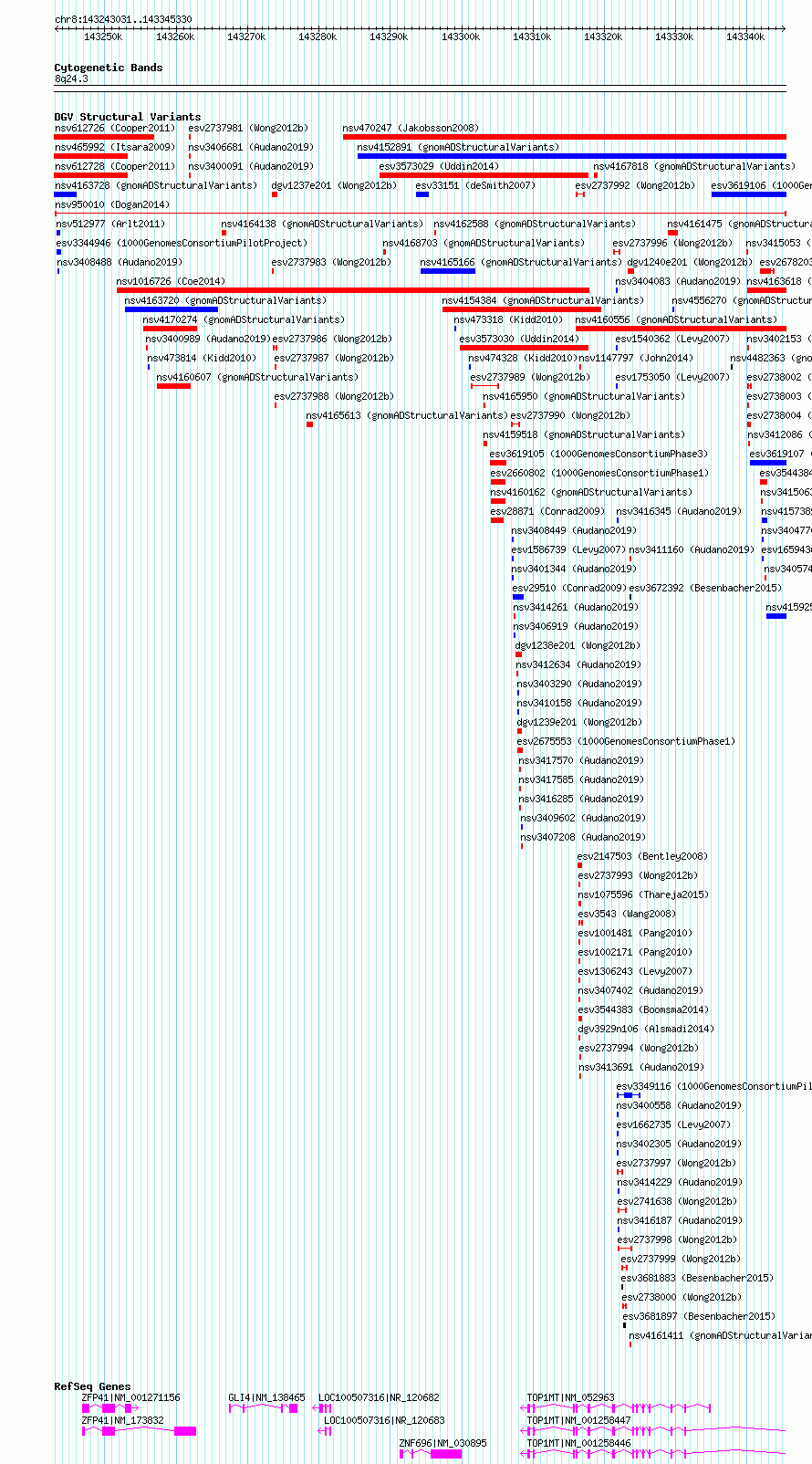Open variant esv2737981 (Wong2012b)
Viewport: 812px width, 1464px height.
(x=248, y=128)
